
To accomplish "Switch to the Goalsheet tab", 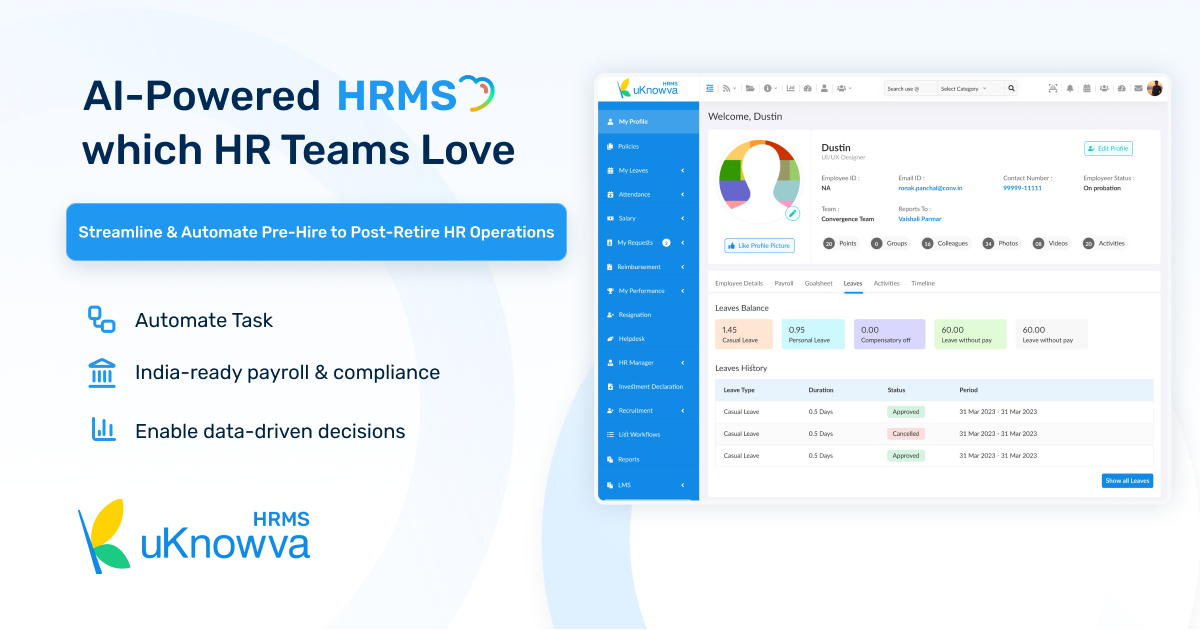I will 818,283.
